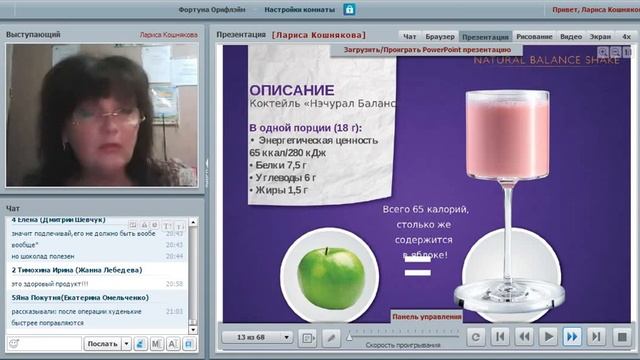Open the slide selector 13 из 68 dropdown
The height and width of the screenshot is (360, 640).
click(258, 337)
